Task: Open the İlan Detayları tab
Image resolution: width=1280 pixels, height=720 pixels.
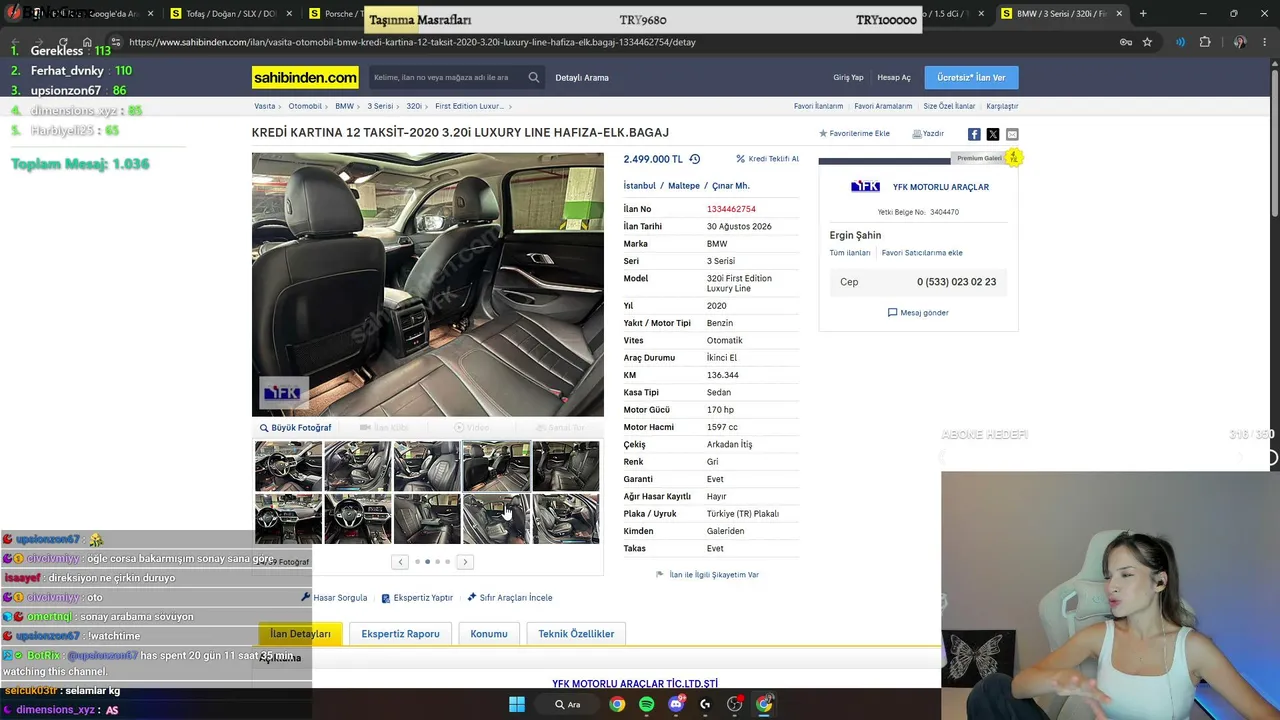Action: click(x=300, y=634)
